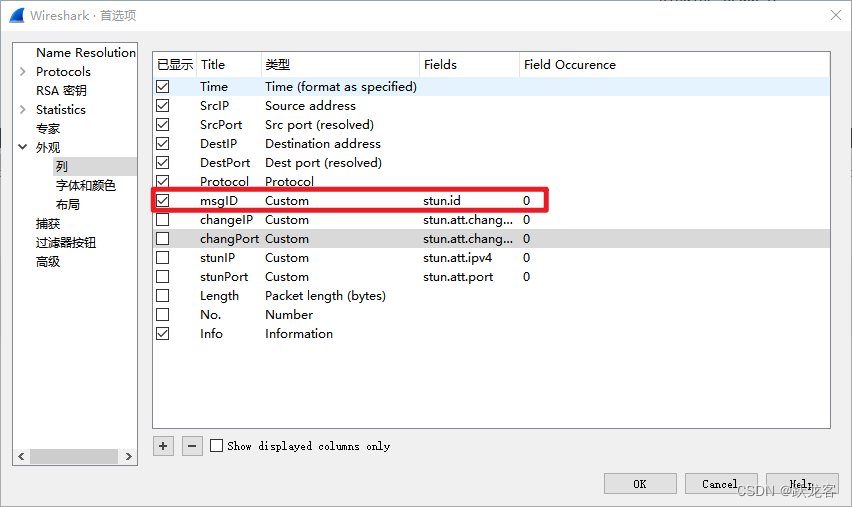Click tree scrollbar left arrow
Image resolution: width=852 pixels, height=507 pixels.
21,456
